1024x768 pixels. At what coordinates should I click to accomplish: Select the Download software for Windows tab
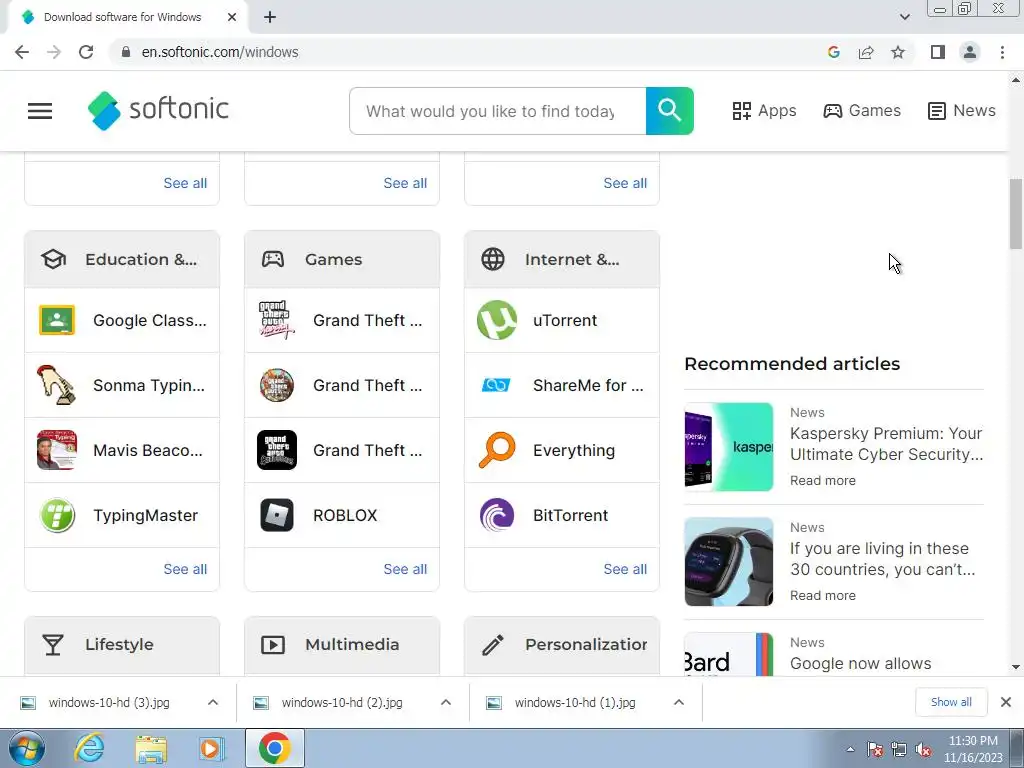[x=122, y=17]
